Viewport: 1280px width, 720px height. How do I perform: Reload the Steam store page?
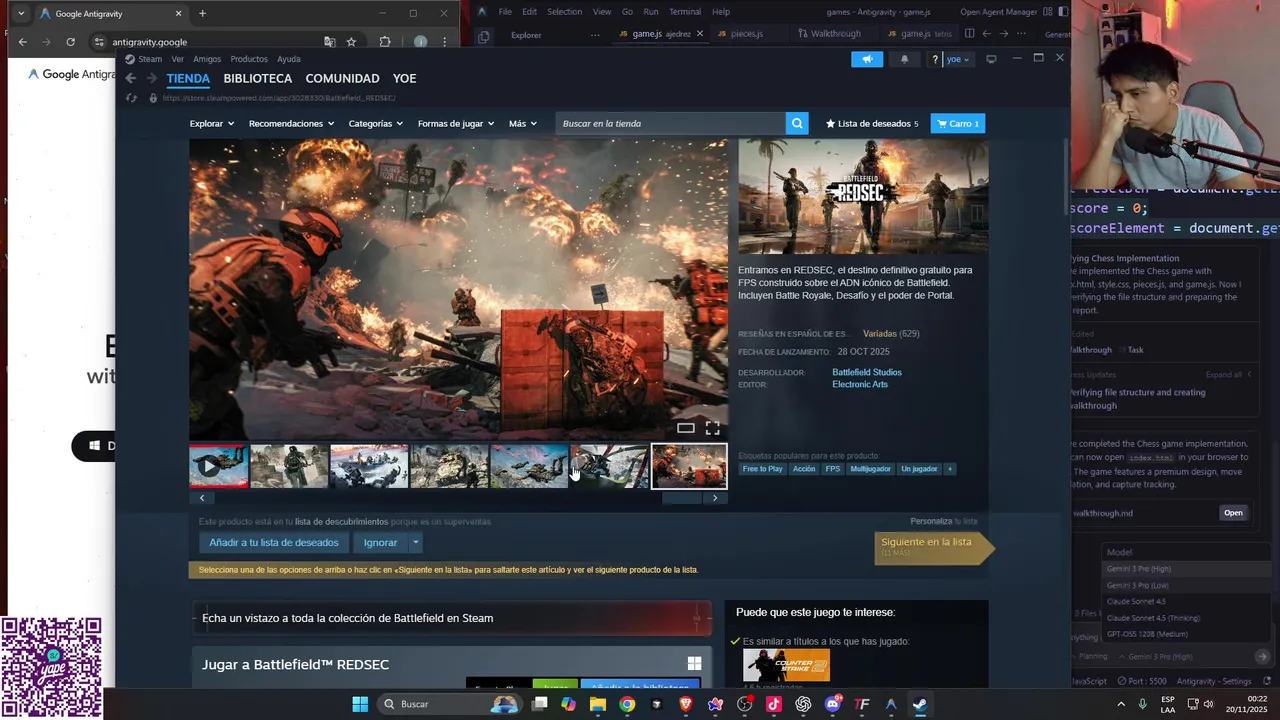(131, 98)
